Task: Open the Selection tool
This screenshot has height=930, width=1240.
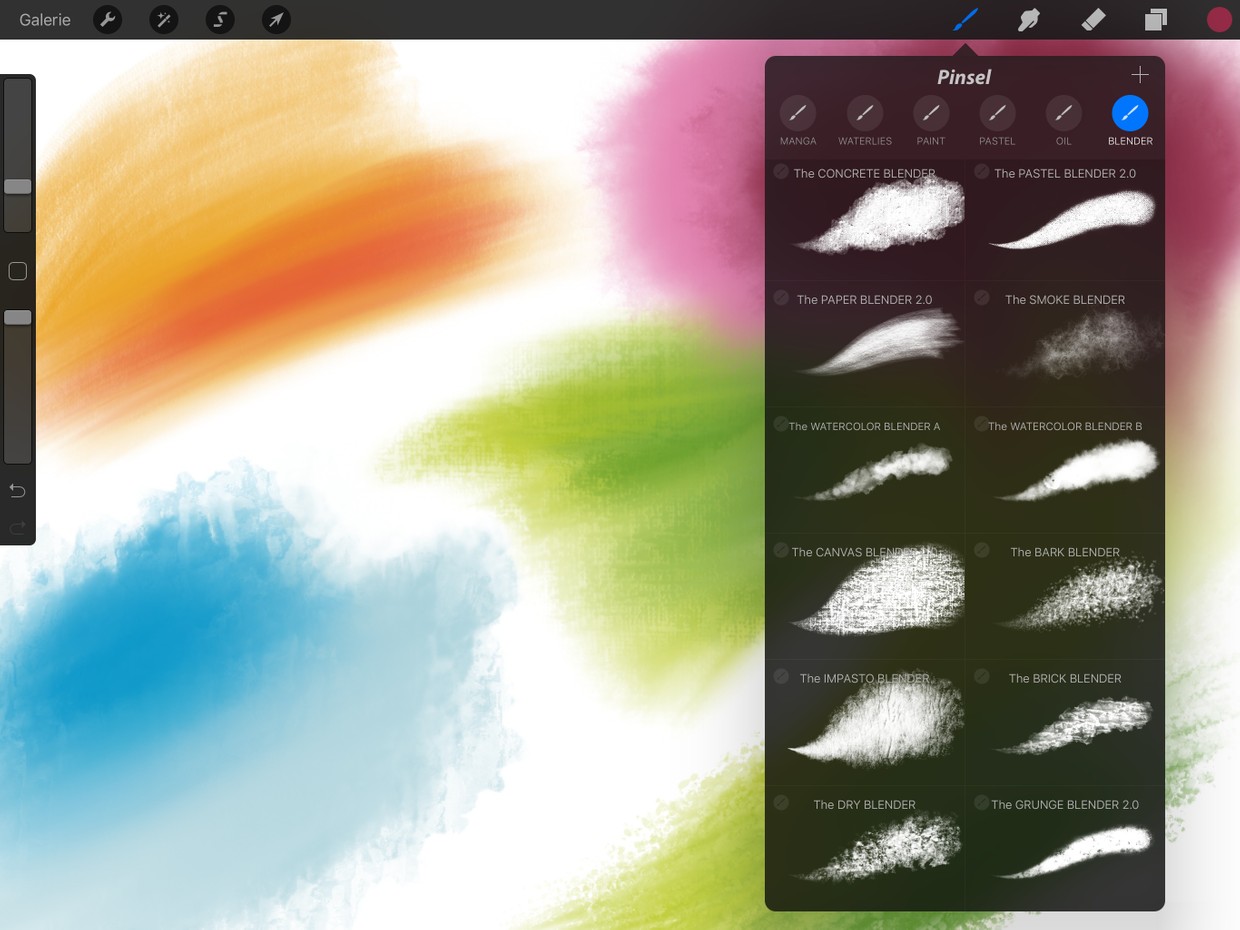Action: (x=220, y=19)
